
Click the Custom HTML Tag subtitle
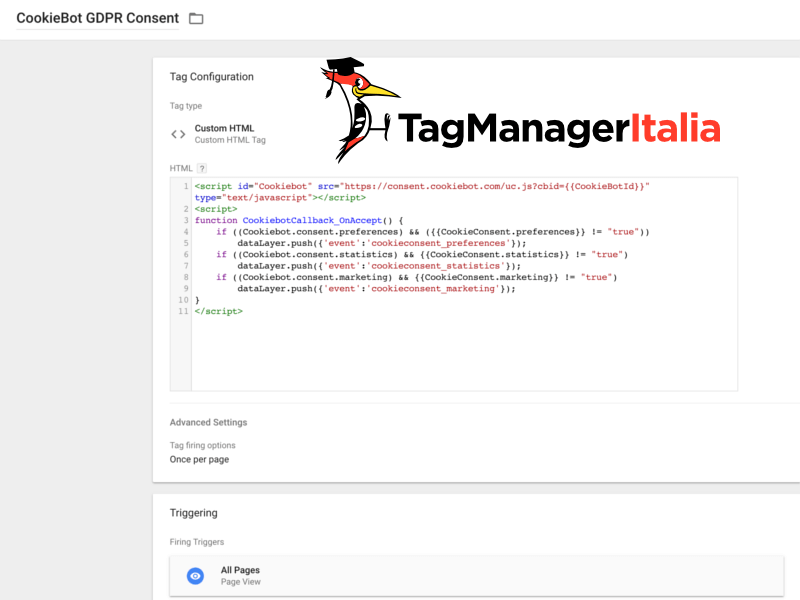(230, 140)
